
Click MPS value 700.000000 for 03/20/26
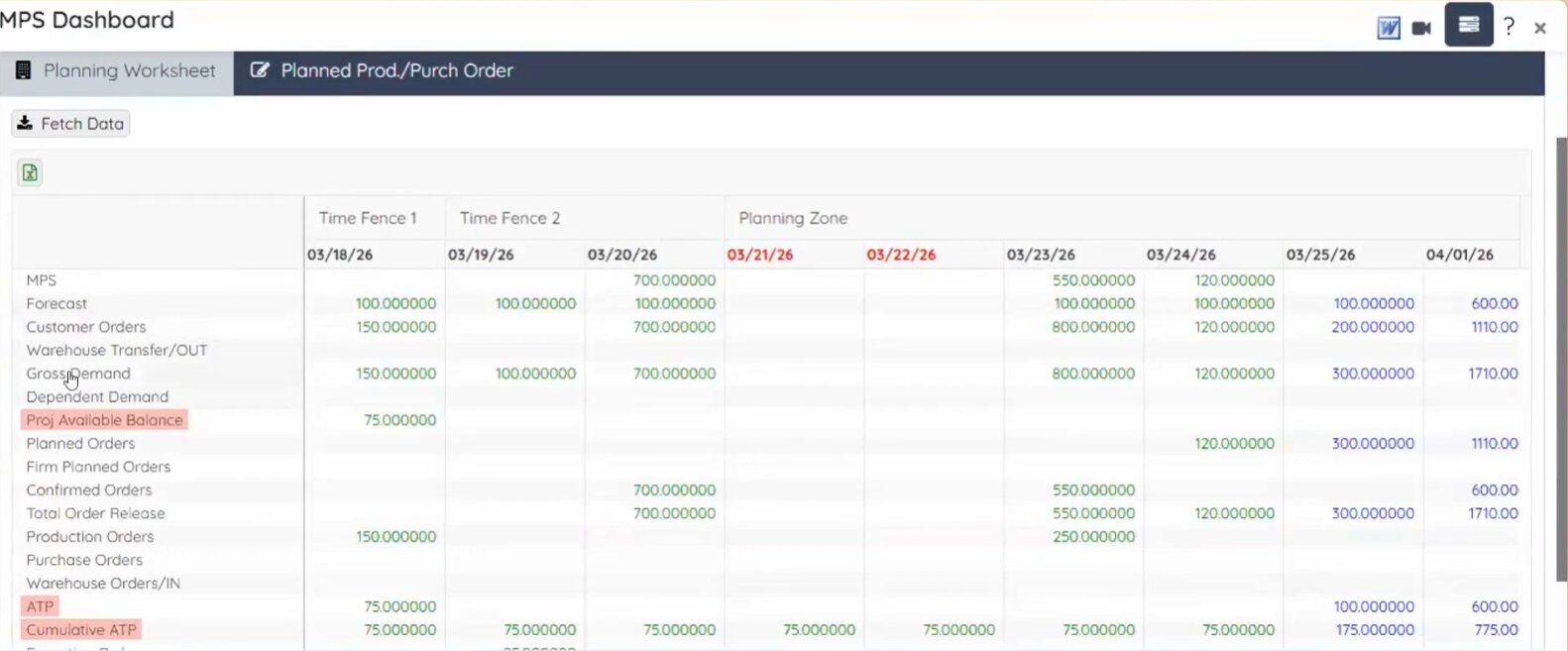pyautogui.click(x=674, y=280)
